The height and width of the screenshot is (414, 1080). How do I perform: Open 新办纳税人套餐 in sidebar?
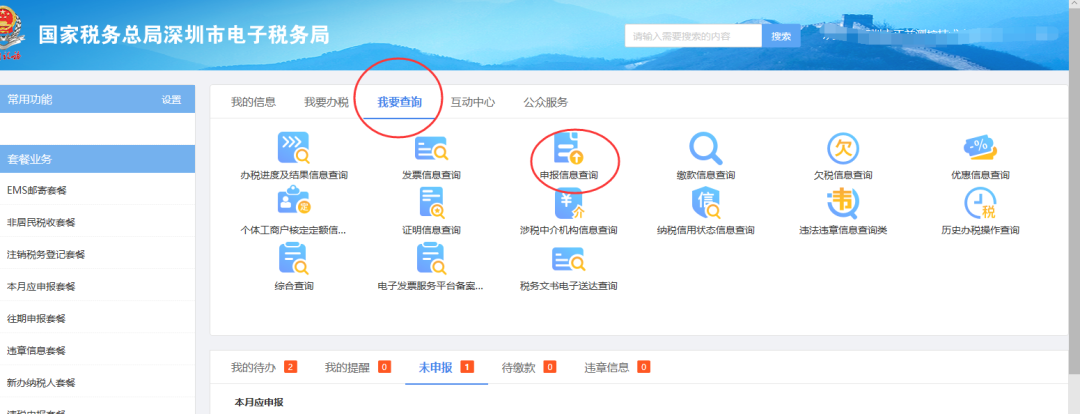coord(97,382)
